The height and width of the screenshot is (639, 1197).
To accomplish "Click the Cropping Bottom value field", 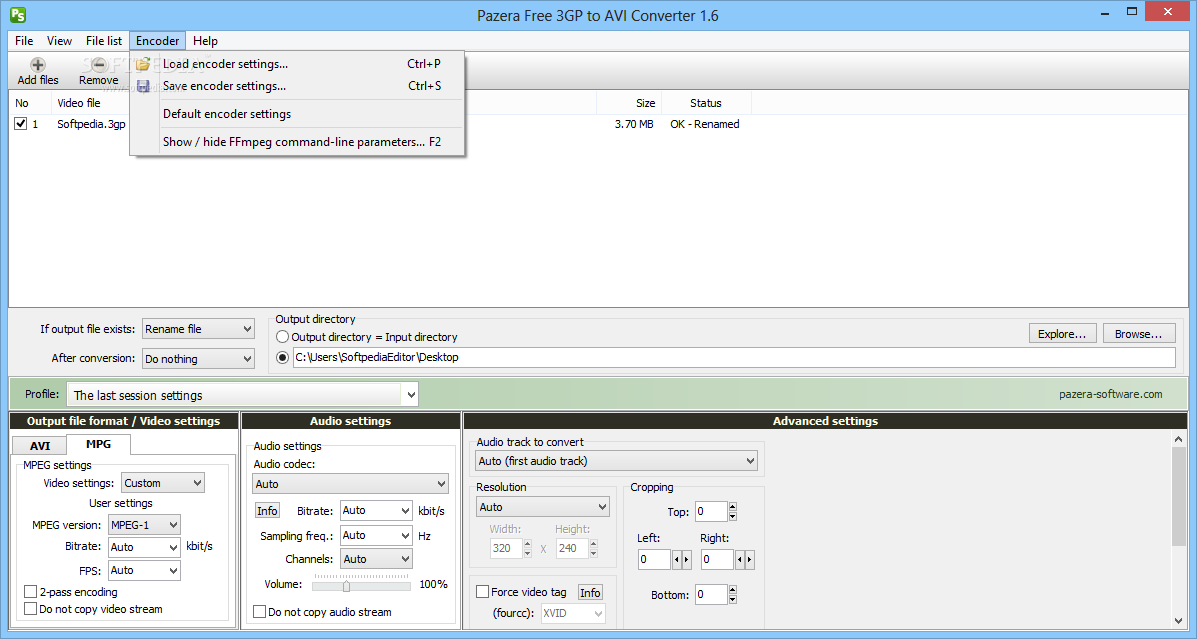I will [711, 594].
